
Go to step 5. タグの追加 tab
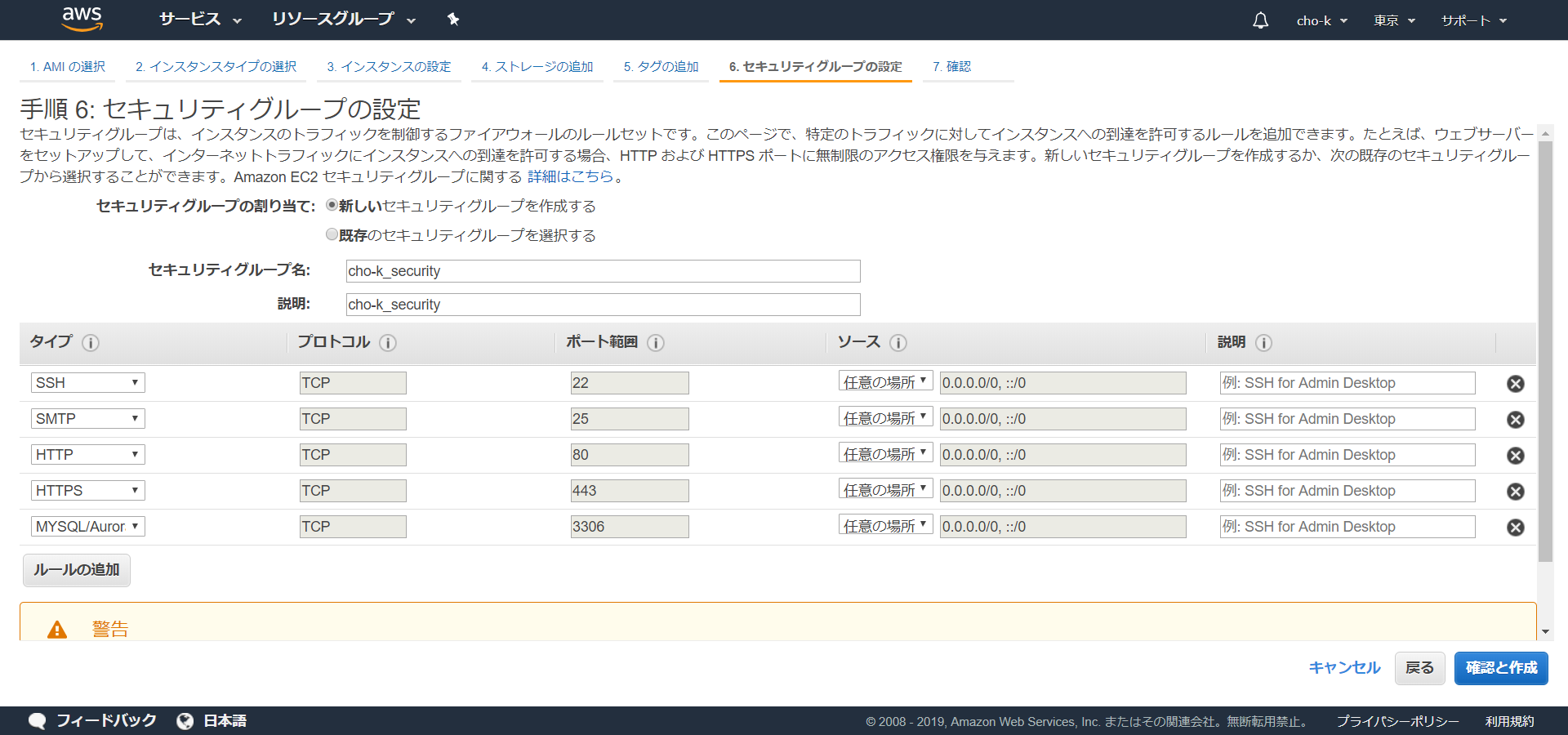pyautogui.click(x=661, y=67)
